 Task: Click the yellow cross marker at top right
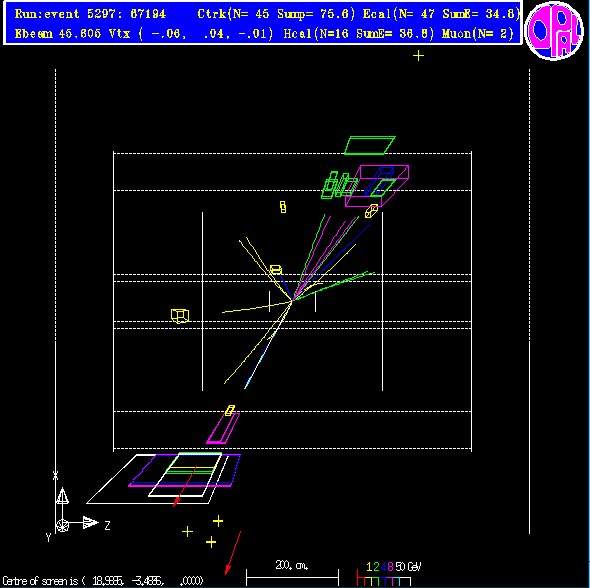(418, 56)
